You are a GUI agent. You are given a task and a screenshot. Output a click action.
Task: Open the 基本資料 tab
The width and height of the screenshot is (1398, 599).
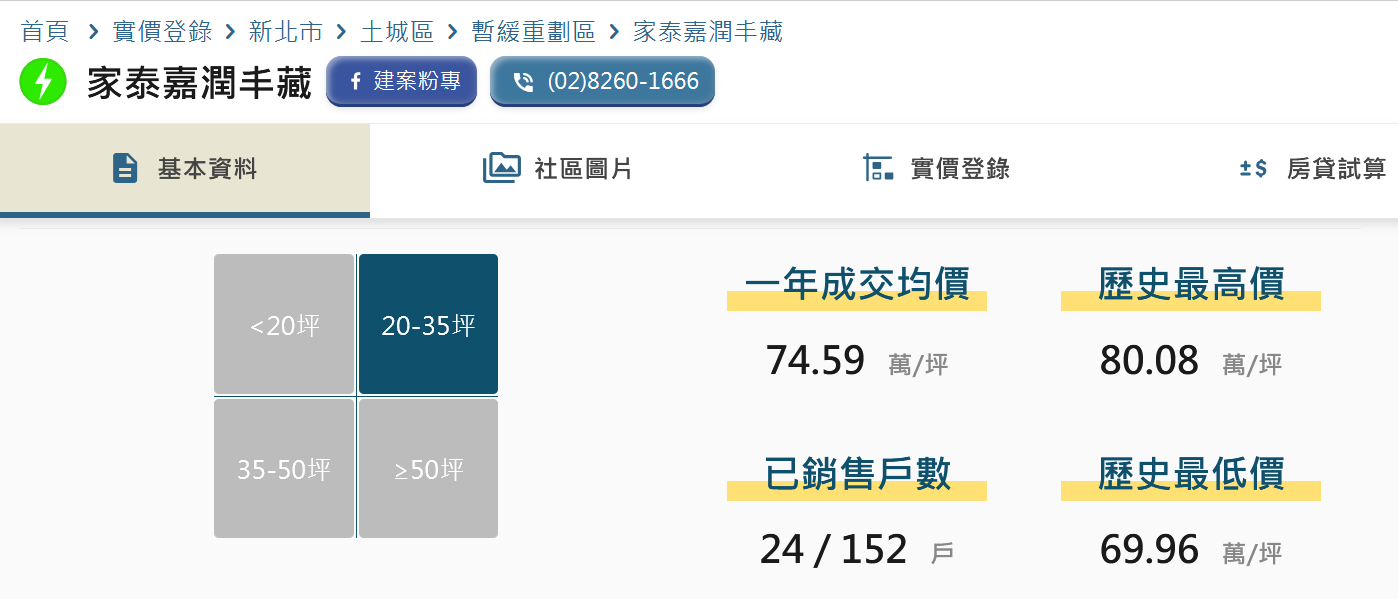click(x=207, y=169)
